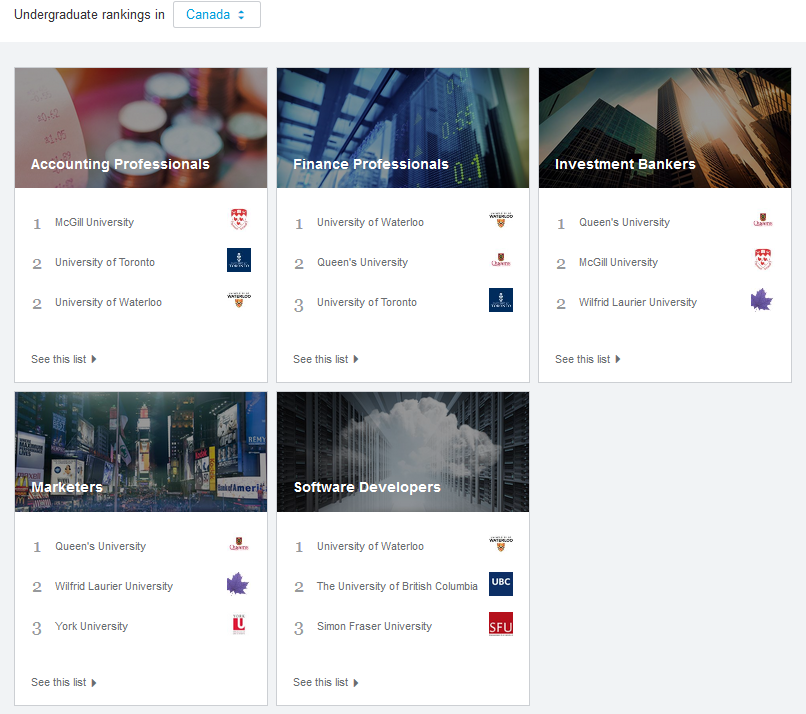This screenshot has height=714, width=806.
Task: Click the SFU logo
Action: coord(501,624)
